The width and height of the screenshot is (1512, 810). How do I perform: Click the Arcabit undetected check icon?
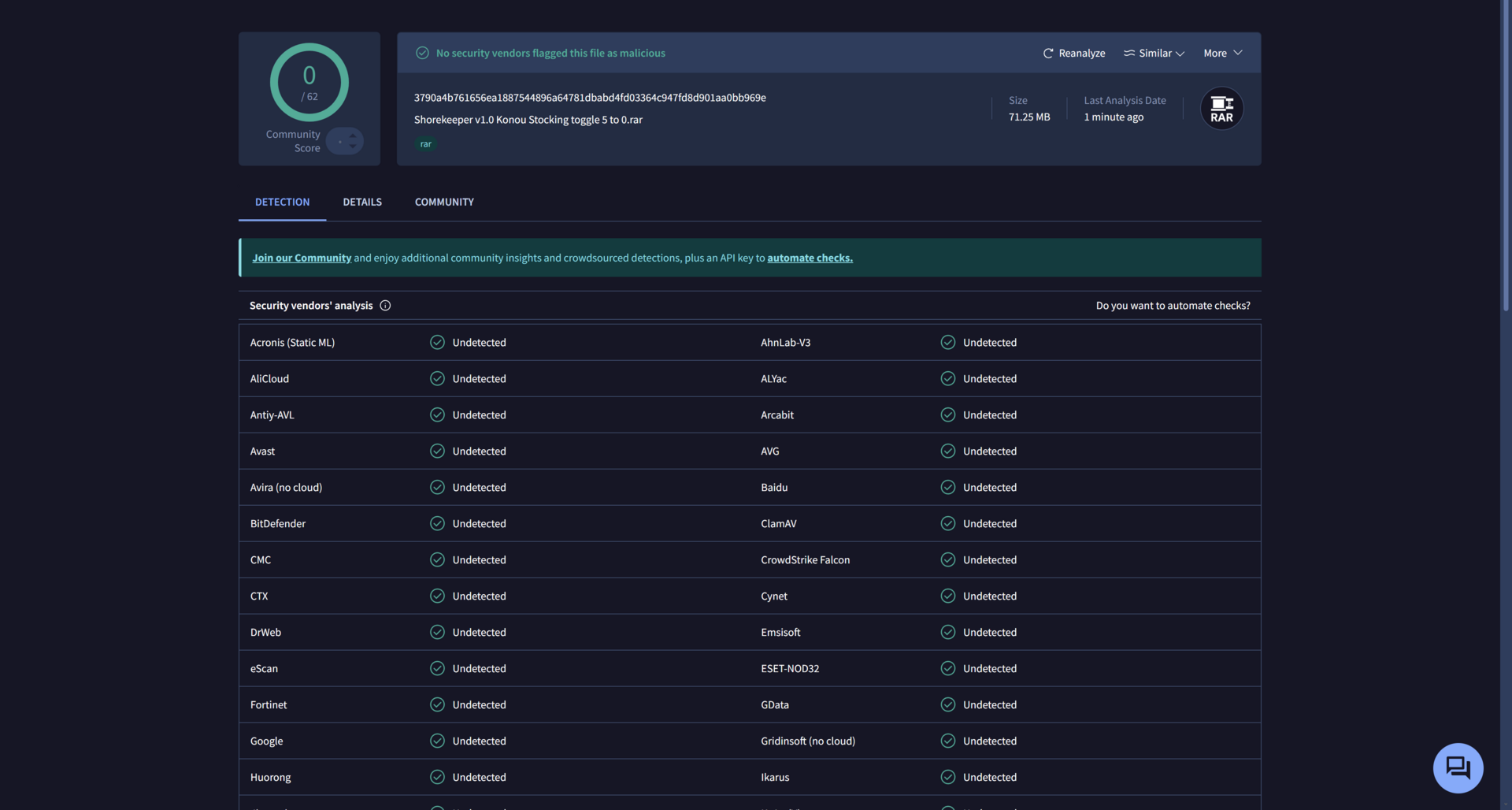tap(948, 414)
